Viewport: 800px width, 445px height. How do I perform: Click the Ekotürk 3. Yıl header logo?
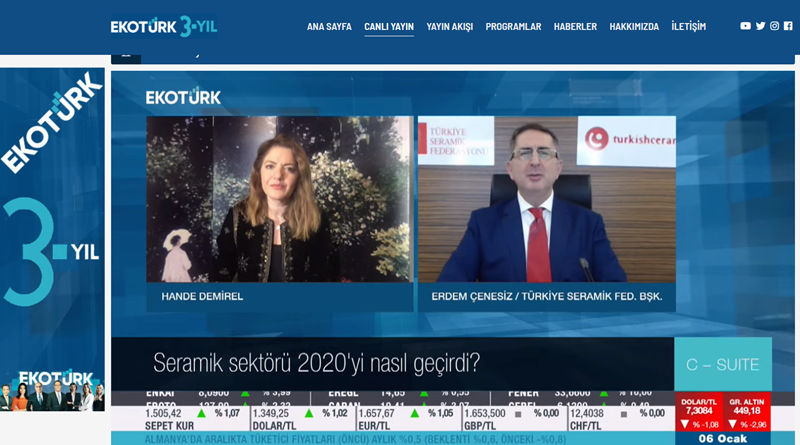coord(164,26)
